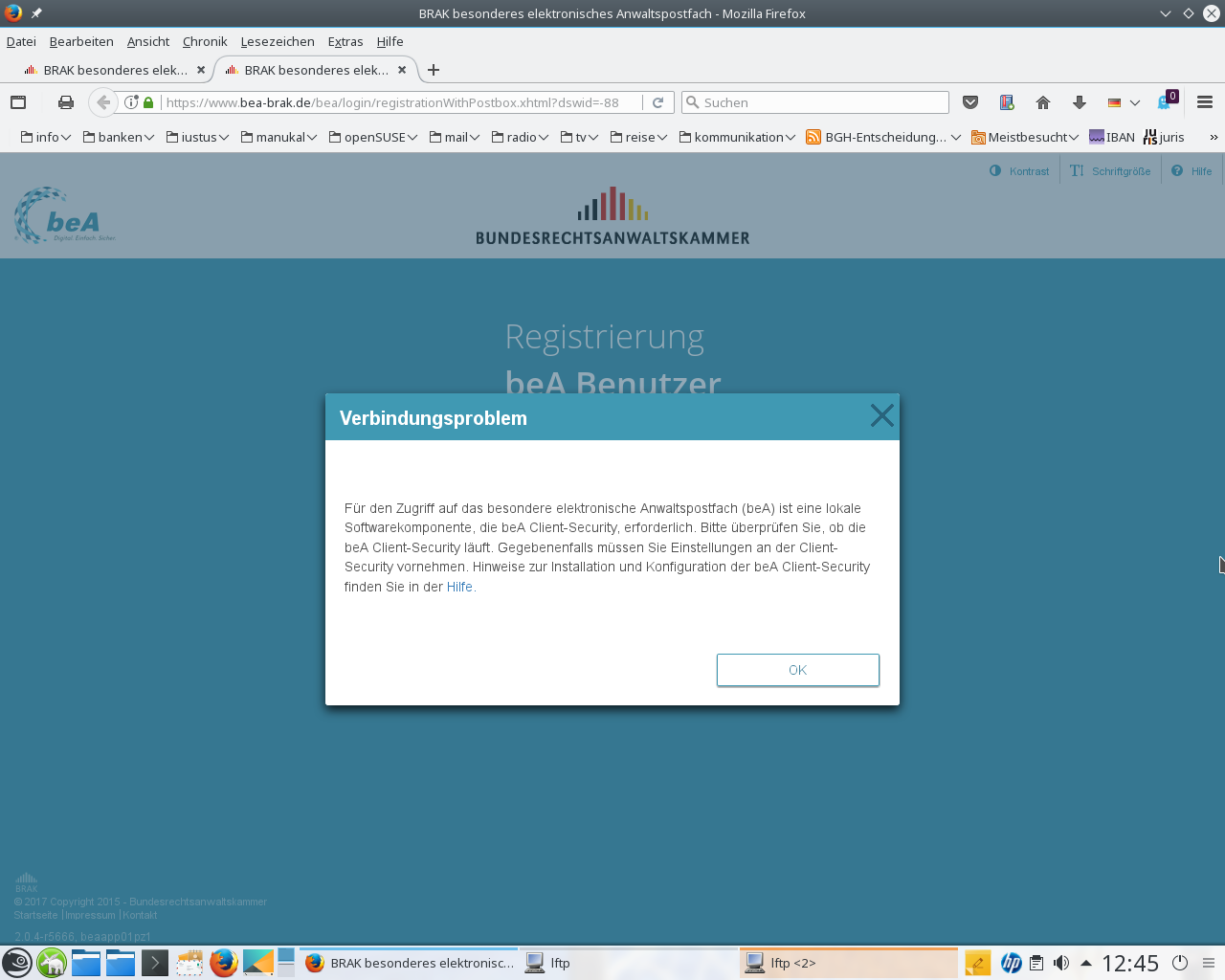View site security info via the padlock
Screen dimensions: 1225x980
point(148,102)
